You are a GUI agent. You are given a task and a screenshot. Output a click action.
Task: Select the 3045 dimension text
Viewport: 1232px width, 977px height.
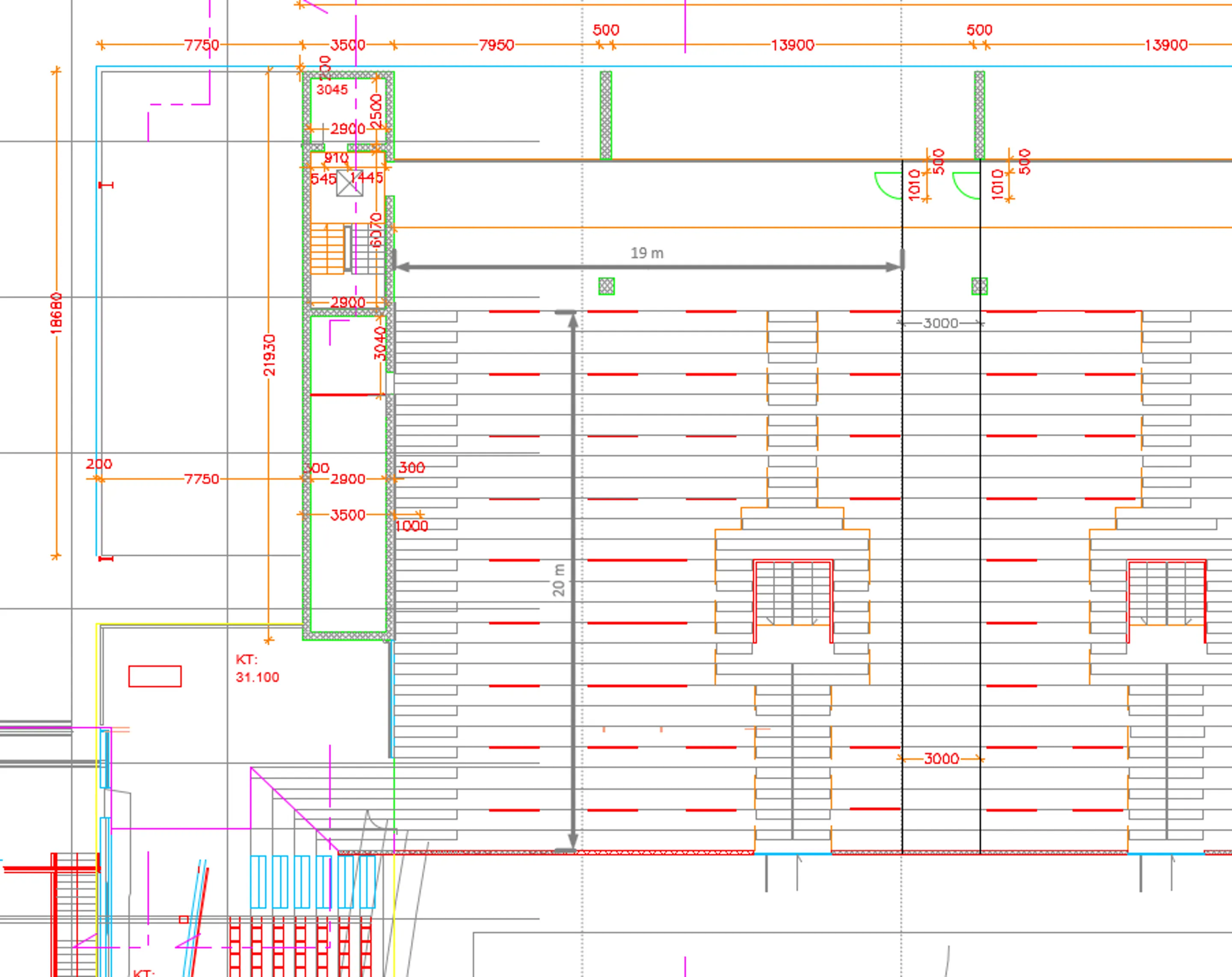coord(332,90)
